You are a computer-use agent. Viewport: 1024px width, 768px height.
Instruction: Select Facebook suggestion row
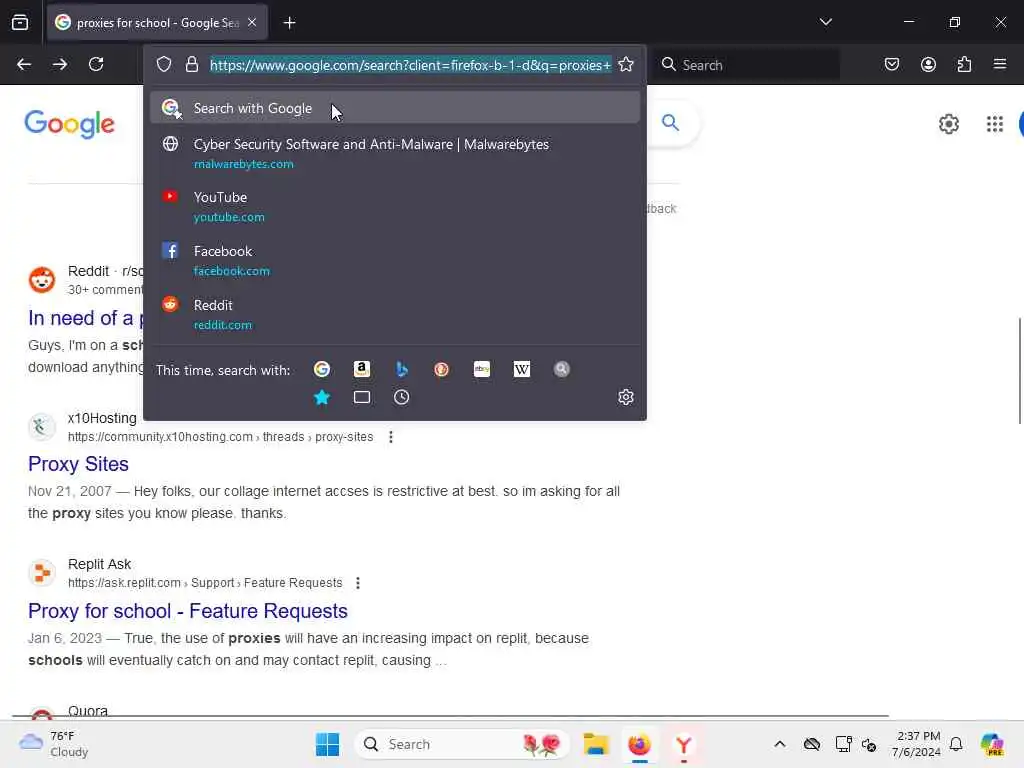pos(394,261)
